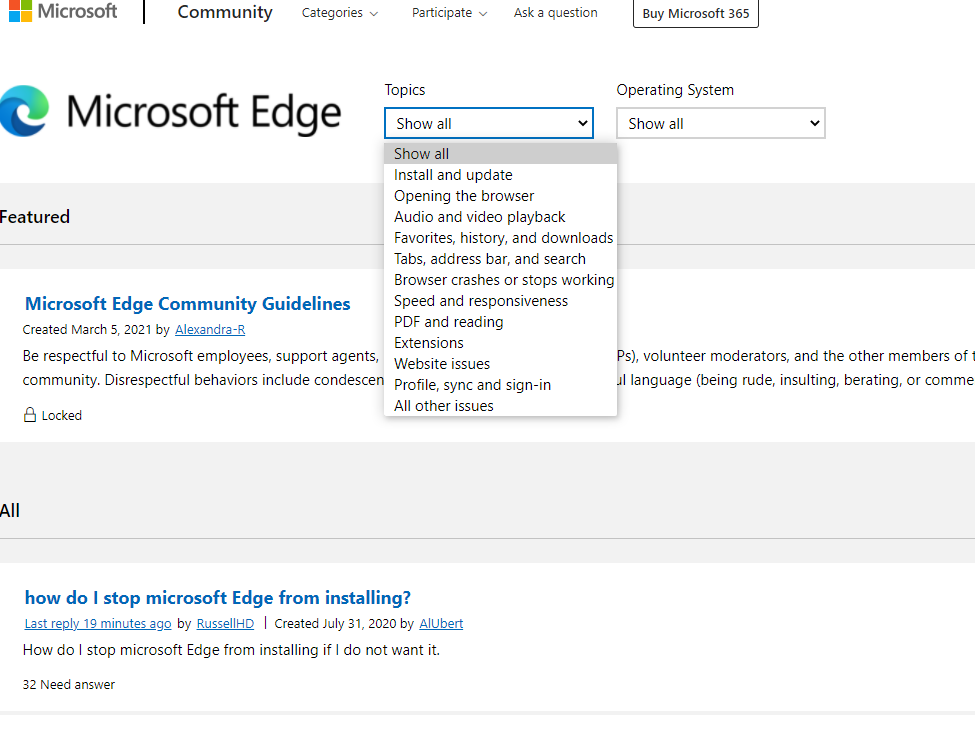
Task: Open the Ask a question link
Action: pyautogui.click(x=555, y=12)
